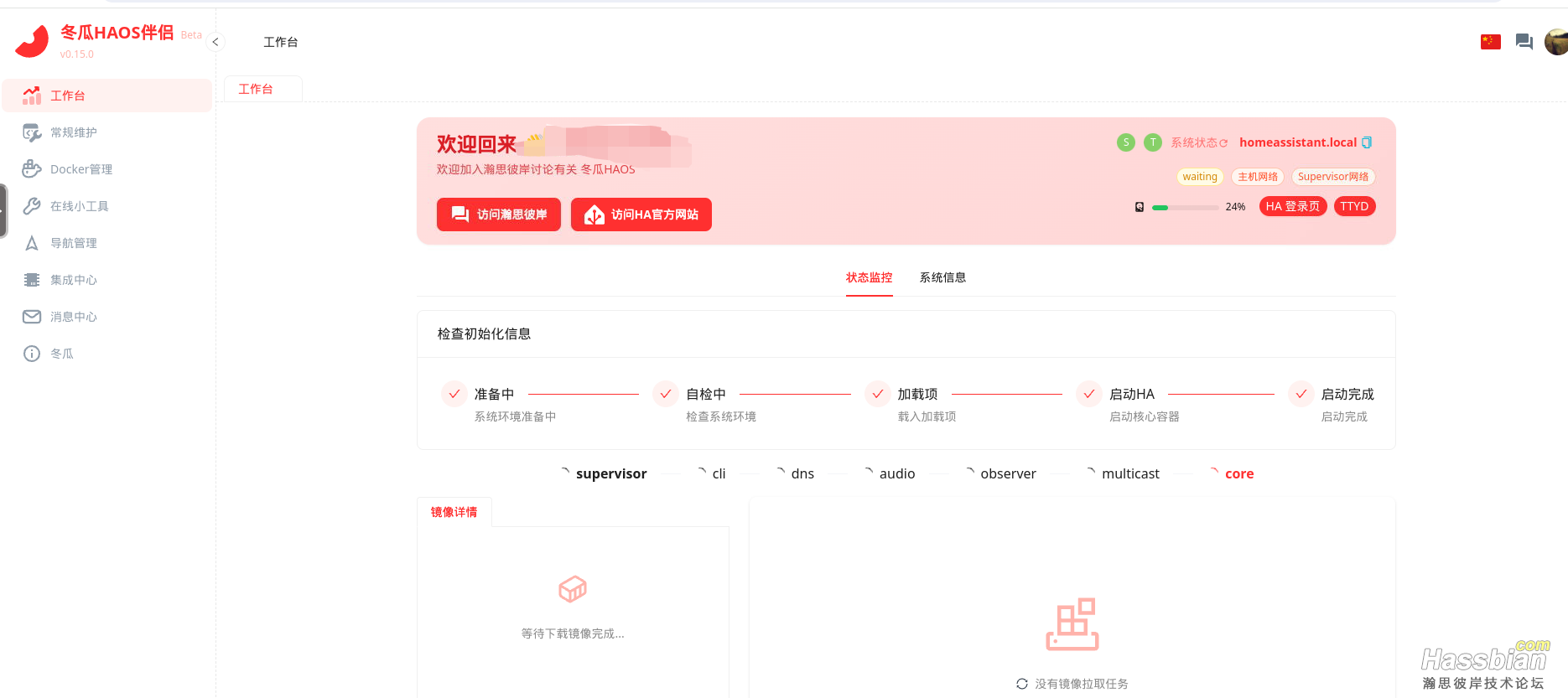Click the Supervisor网络 tag

[1333, 177]
